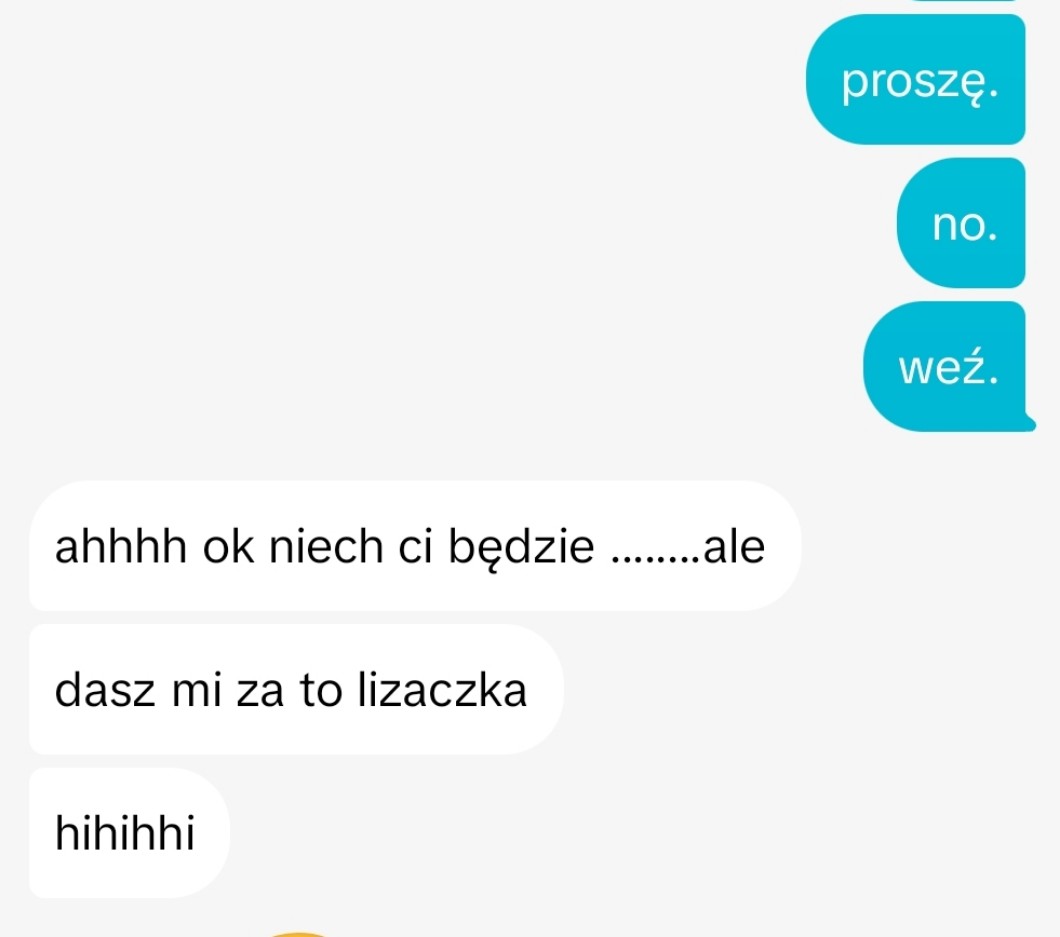This screenshot has width=1060, height=937.
Task: Tap the word "ale" ending the first white bubble
Action: click(x=734, y=546)
